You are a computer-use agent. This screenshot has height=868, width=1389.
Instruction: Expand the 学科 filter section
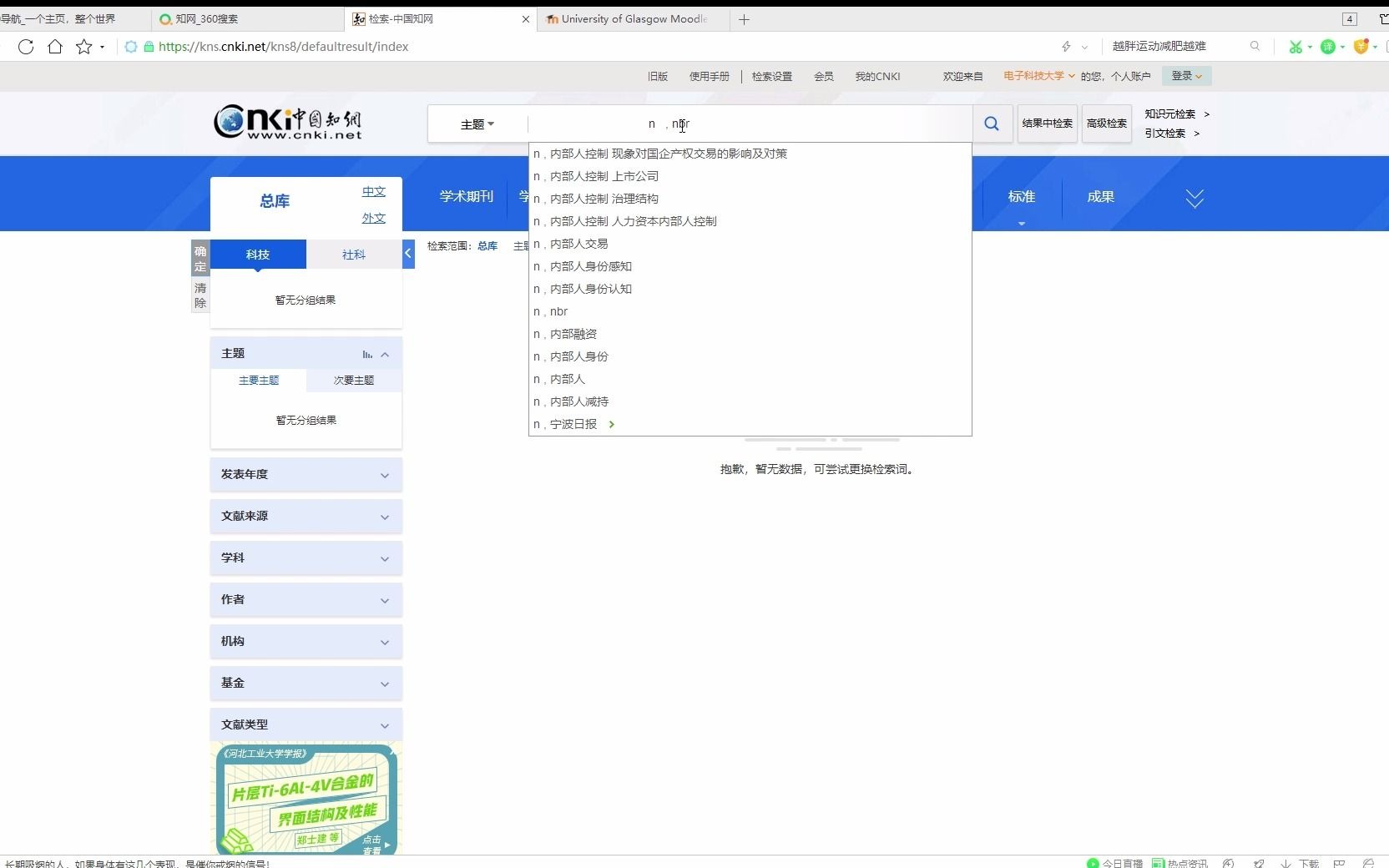coord(306,558)
